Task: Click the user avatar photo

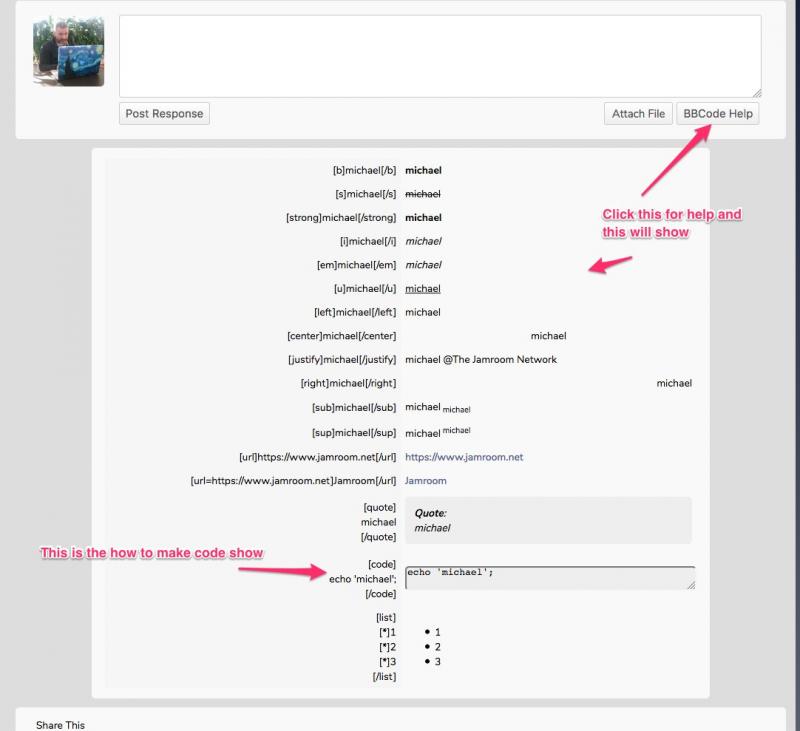Action: point(69,52)
